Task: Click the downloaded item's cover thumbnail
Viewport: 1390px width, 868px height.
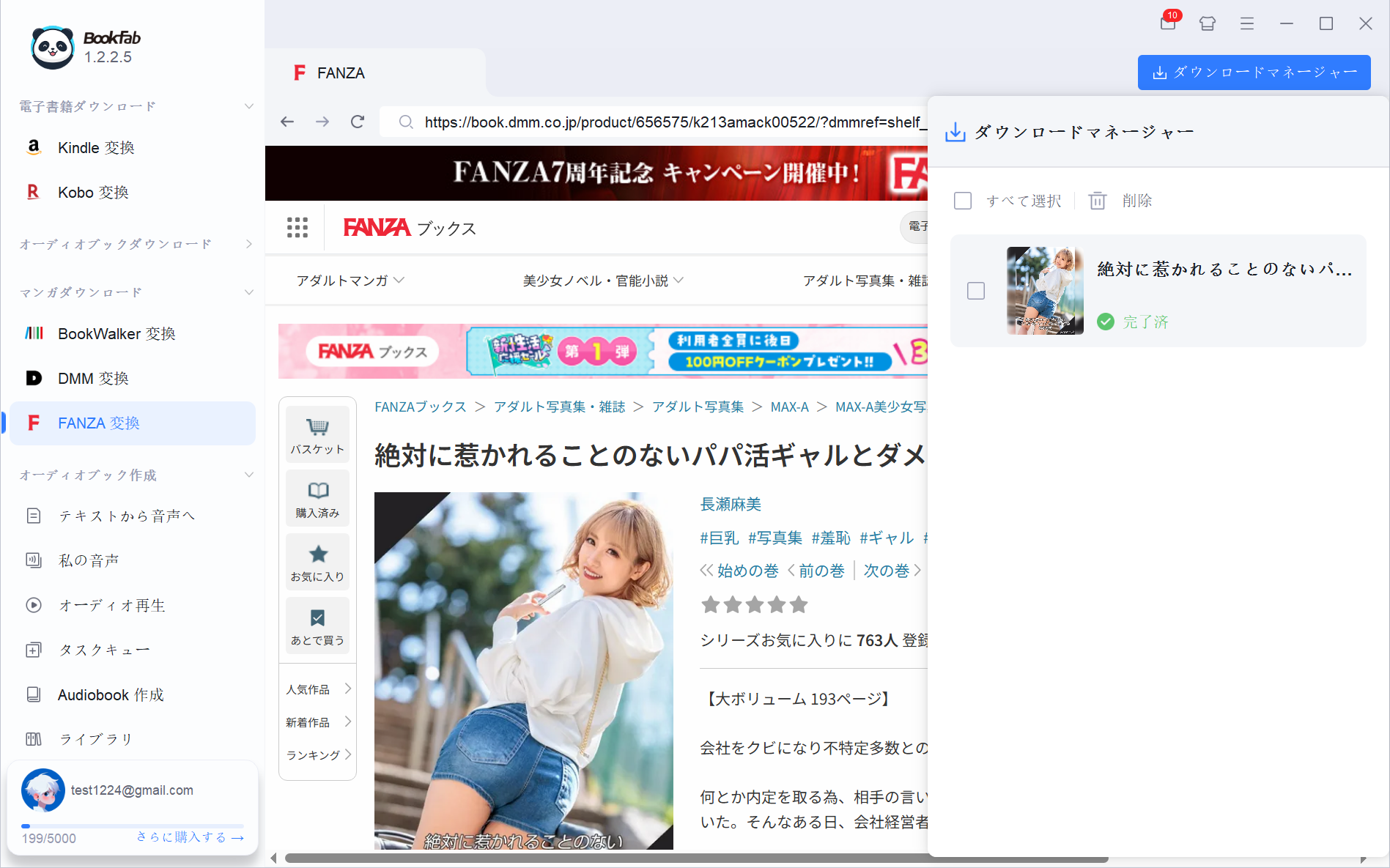Action: (x=1044, y=291)
